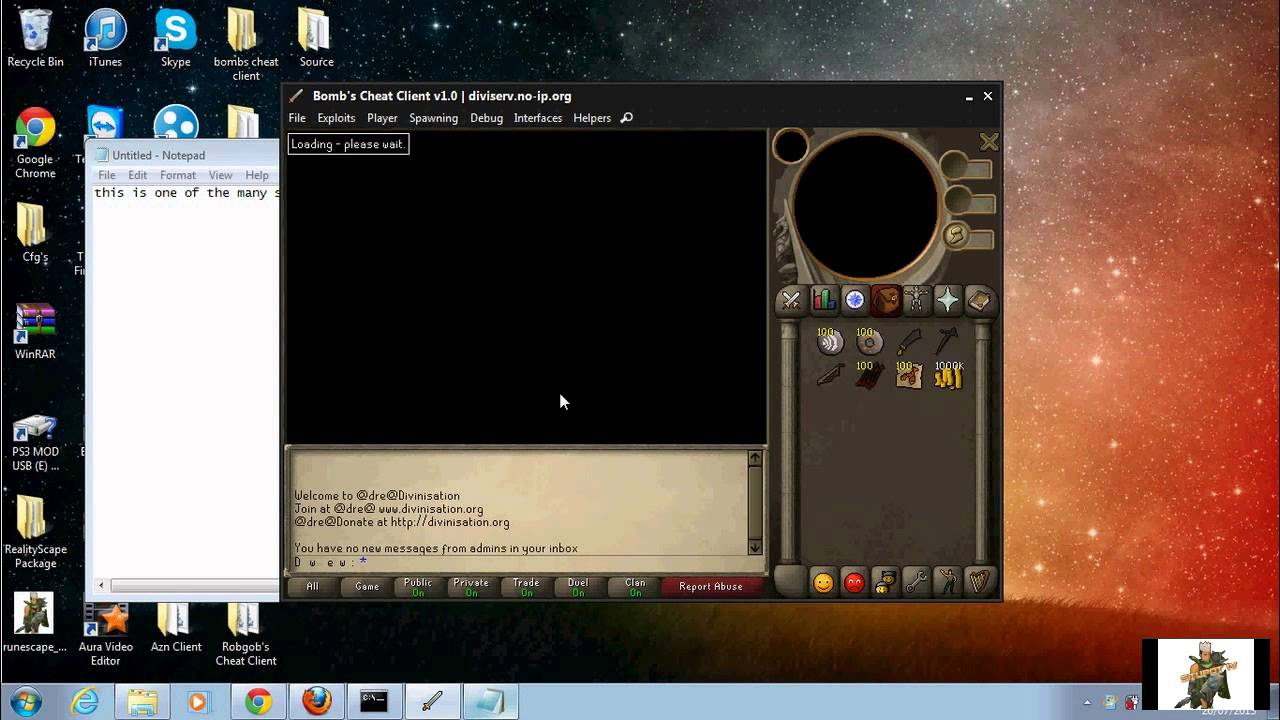
Task: Open the Quest tab with blue compass icon
Action: (854, 300)
